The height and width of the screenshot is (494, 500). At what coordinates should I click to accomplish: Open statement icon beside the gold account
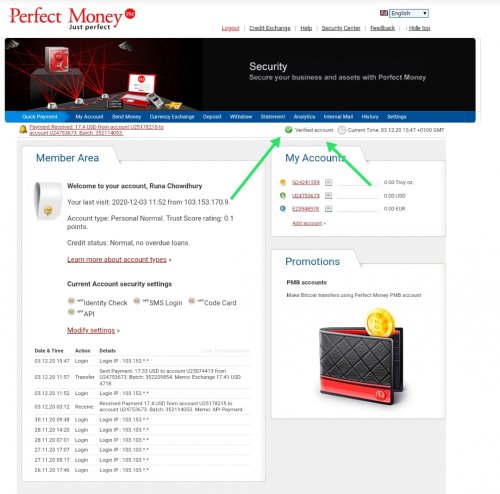[329, 182]
